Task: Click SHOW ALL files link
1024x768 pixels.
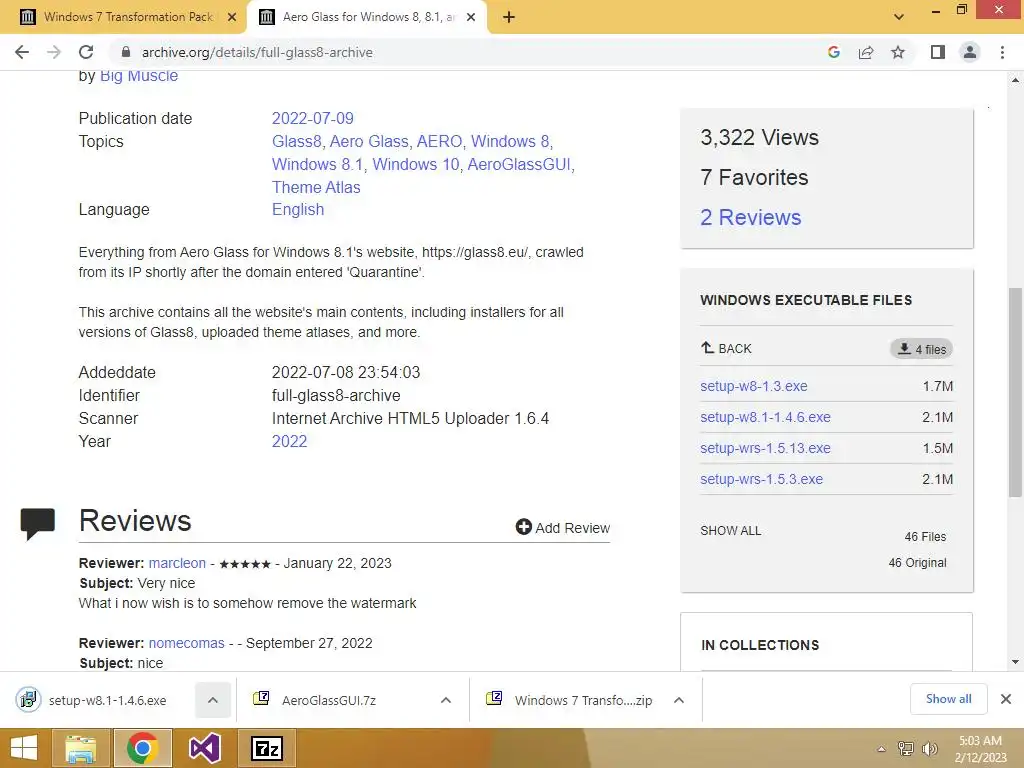Action: pyautogui.click(x=731, y=531)
